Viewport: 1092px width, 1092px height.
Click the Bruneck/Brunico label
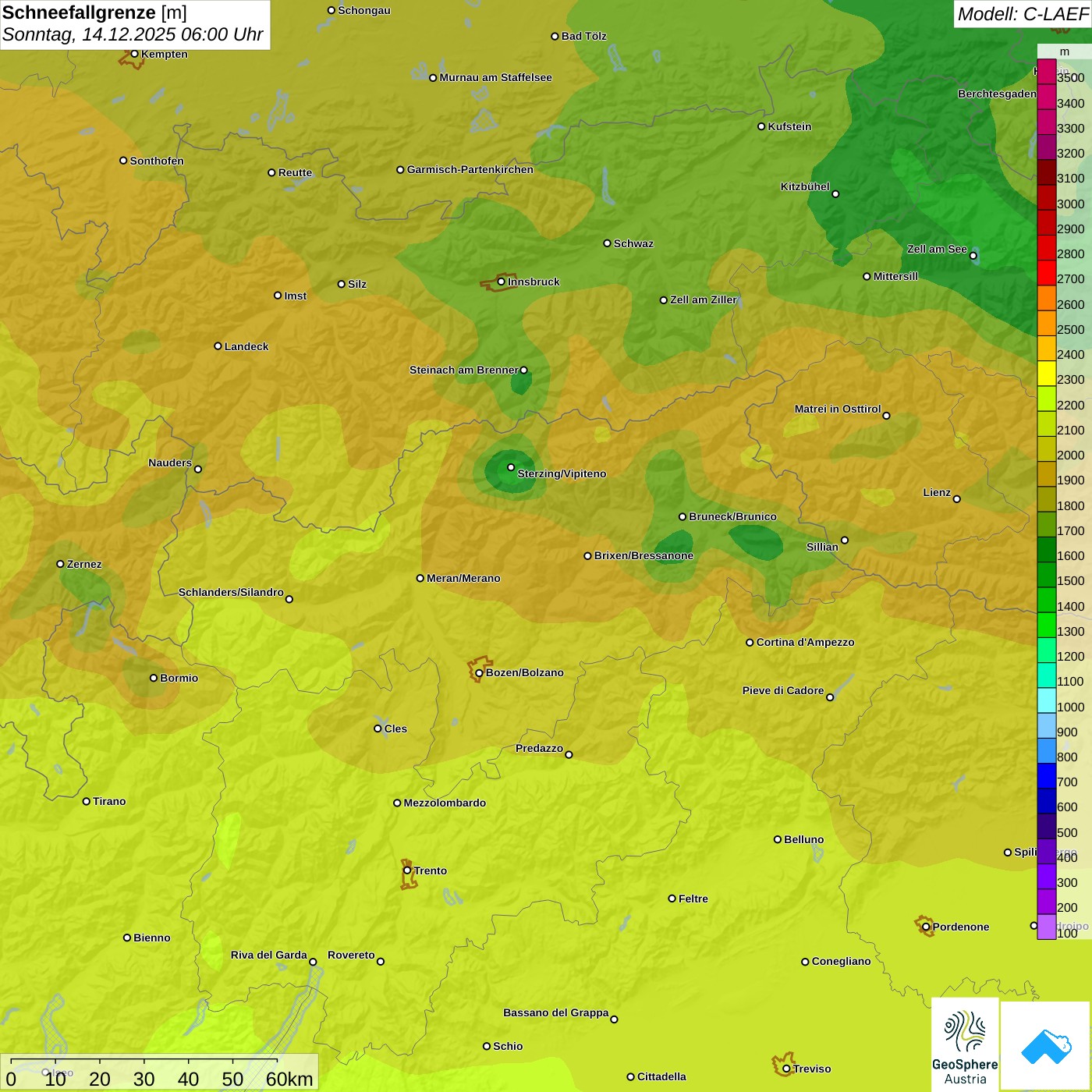point(732,516)
